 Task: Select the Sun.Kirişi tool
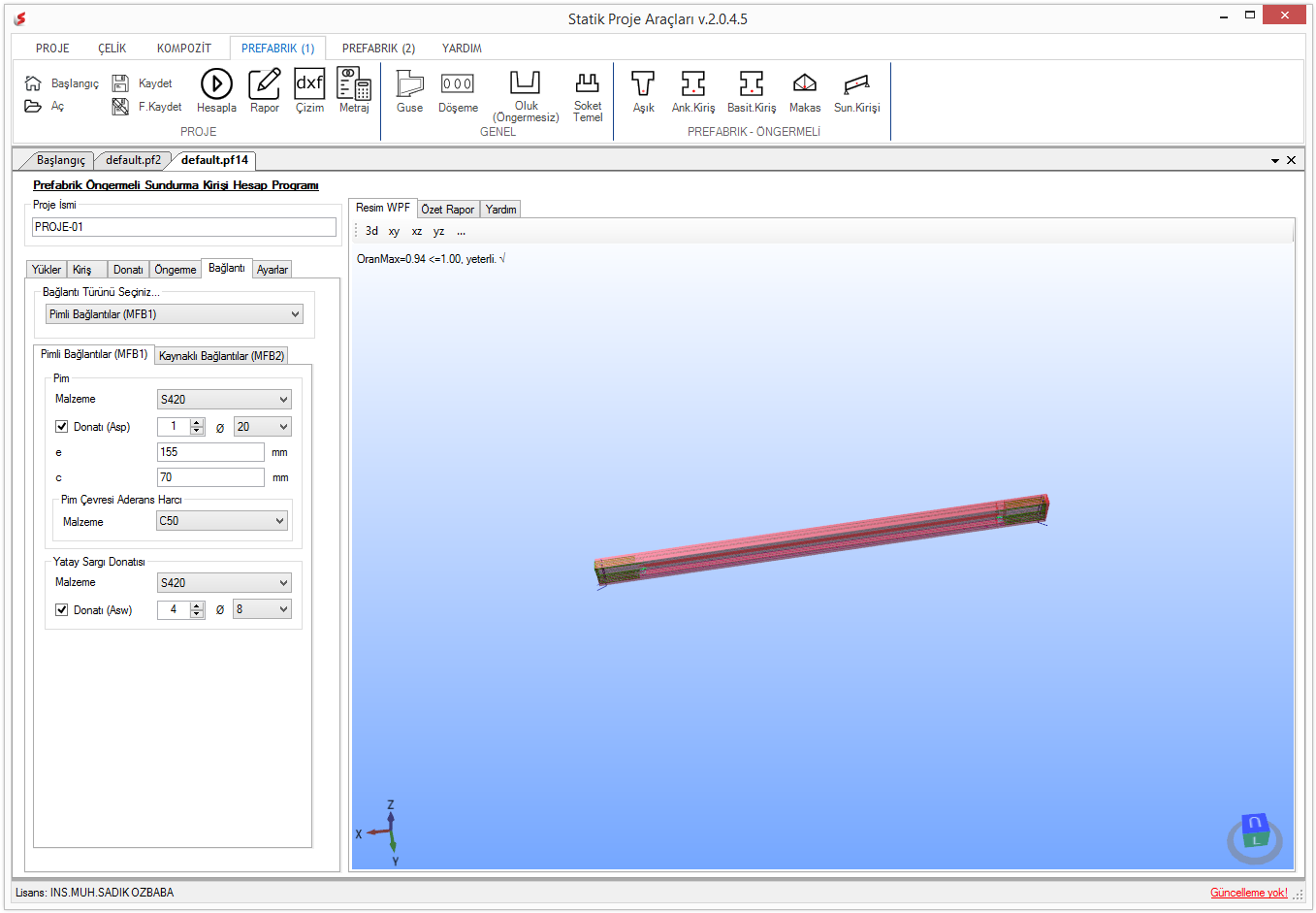coord(857,84)
